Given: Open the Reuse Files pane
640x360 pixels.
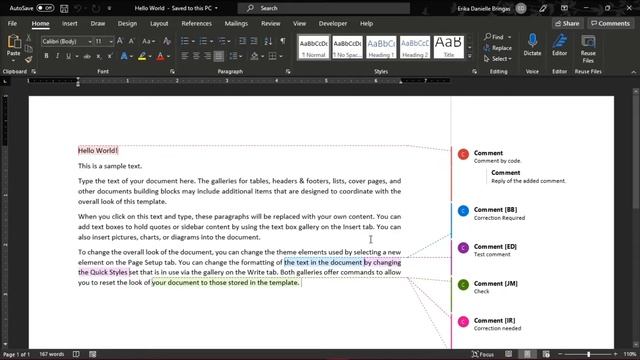Looking at the screenshot, I should point(588,49).
